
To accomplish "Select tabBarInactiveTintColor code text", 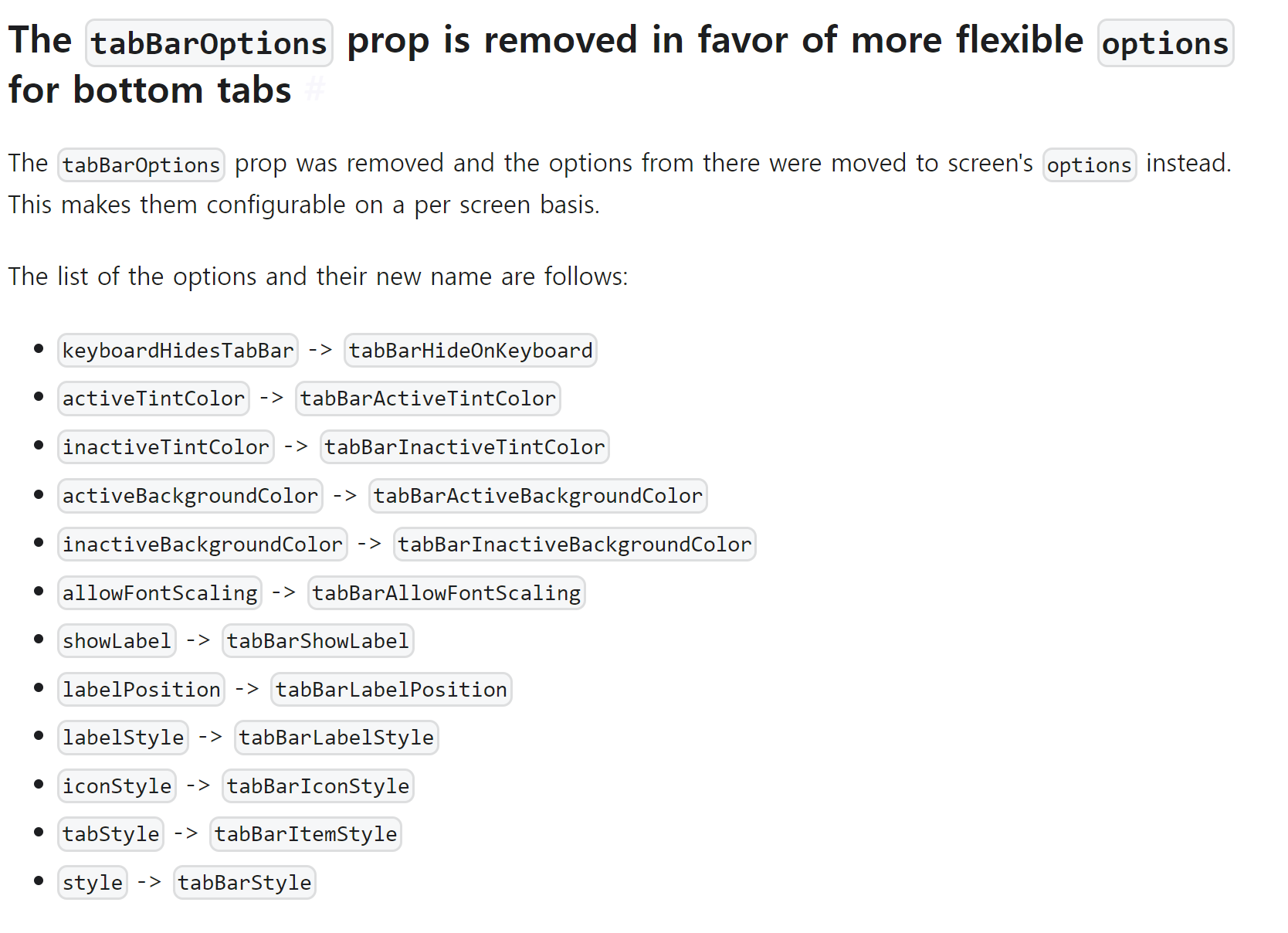I will 465,447.
